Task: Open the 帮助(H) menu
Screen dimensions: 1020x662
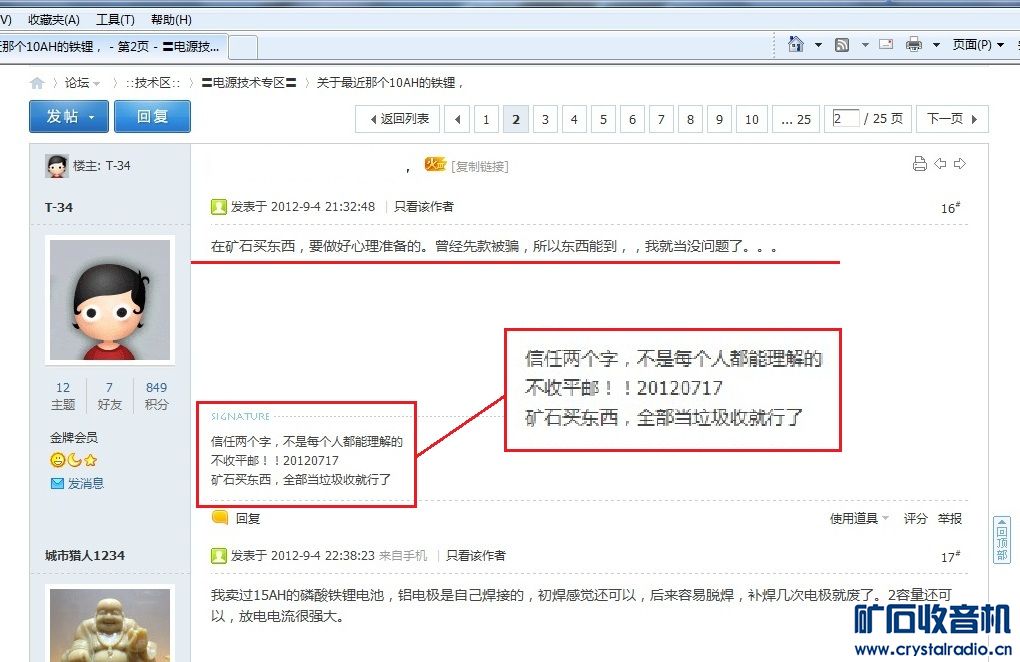Action: pos(171,20)
